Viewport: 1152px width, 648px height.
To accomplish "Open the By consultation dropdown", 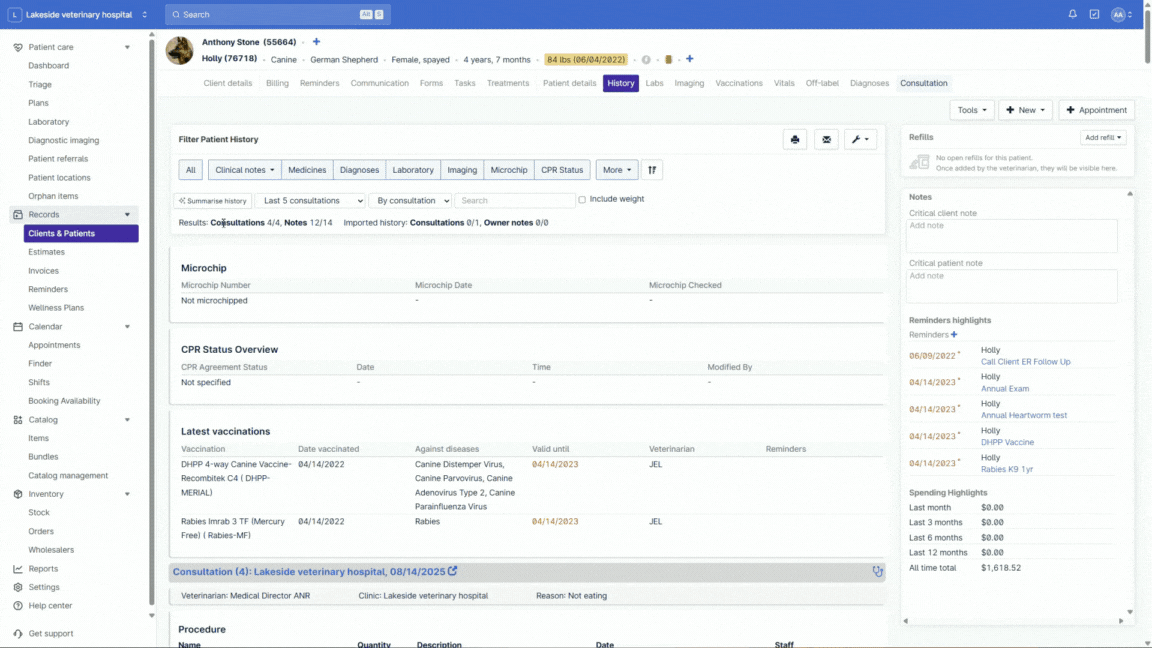I will [410, 200].
